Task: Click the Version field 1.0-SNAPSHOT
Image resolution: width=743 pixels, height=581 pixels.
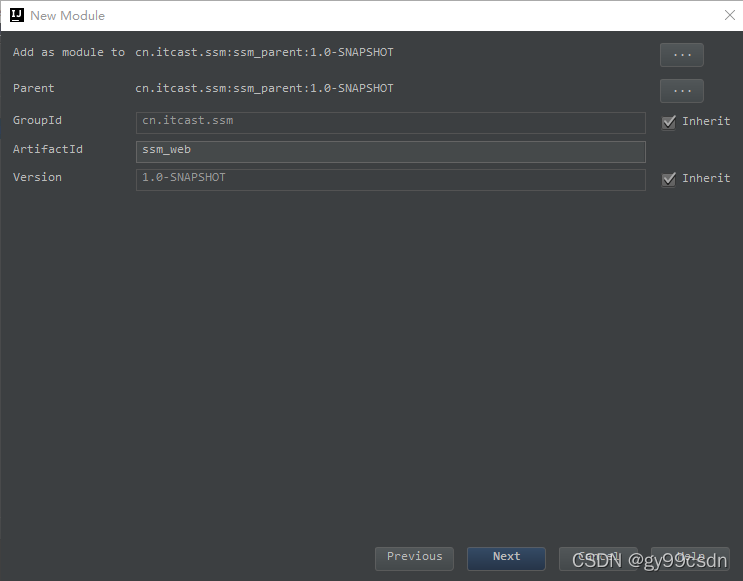Action: click(390, 180)
